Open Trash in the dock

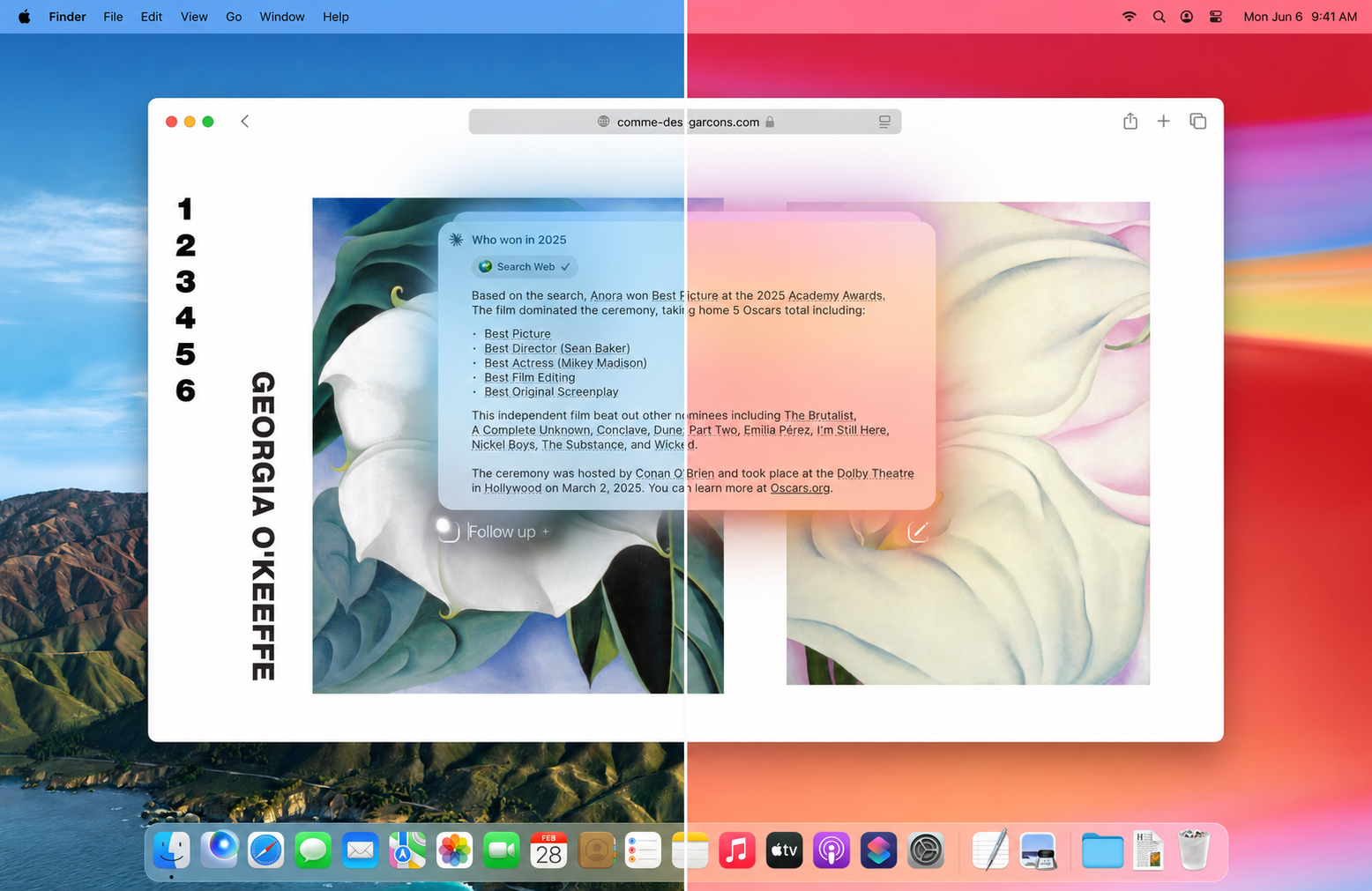click(1194, 850)
